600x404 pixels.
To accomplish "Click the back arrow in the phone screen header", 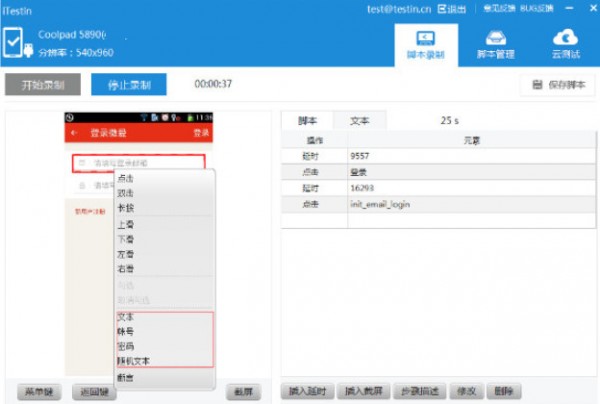I will [x=72, y=132].
